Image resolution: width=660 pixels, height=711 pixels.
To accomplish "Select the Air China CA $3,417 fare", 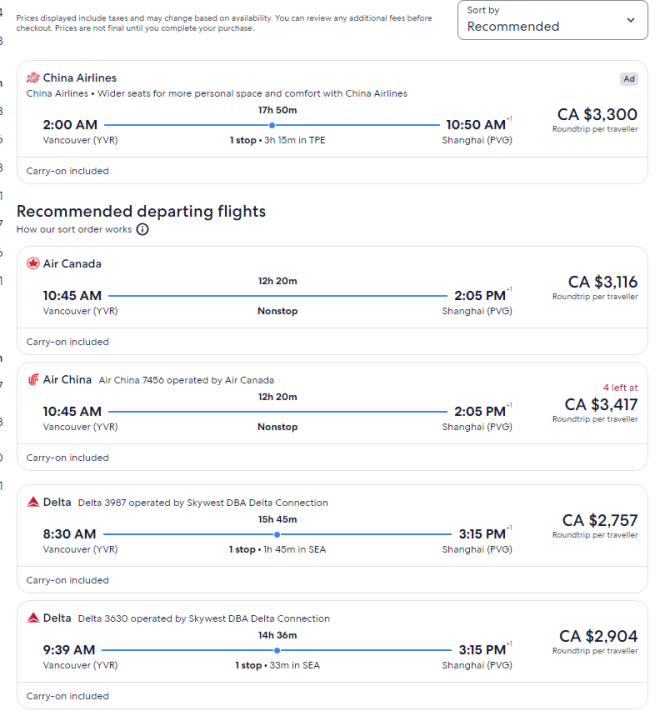I will pyautogui.click(x=600, y=405).
